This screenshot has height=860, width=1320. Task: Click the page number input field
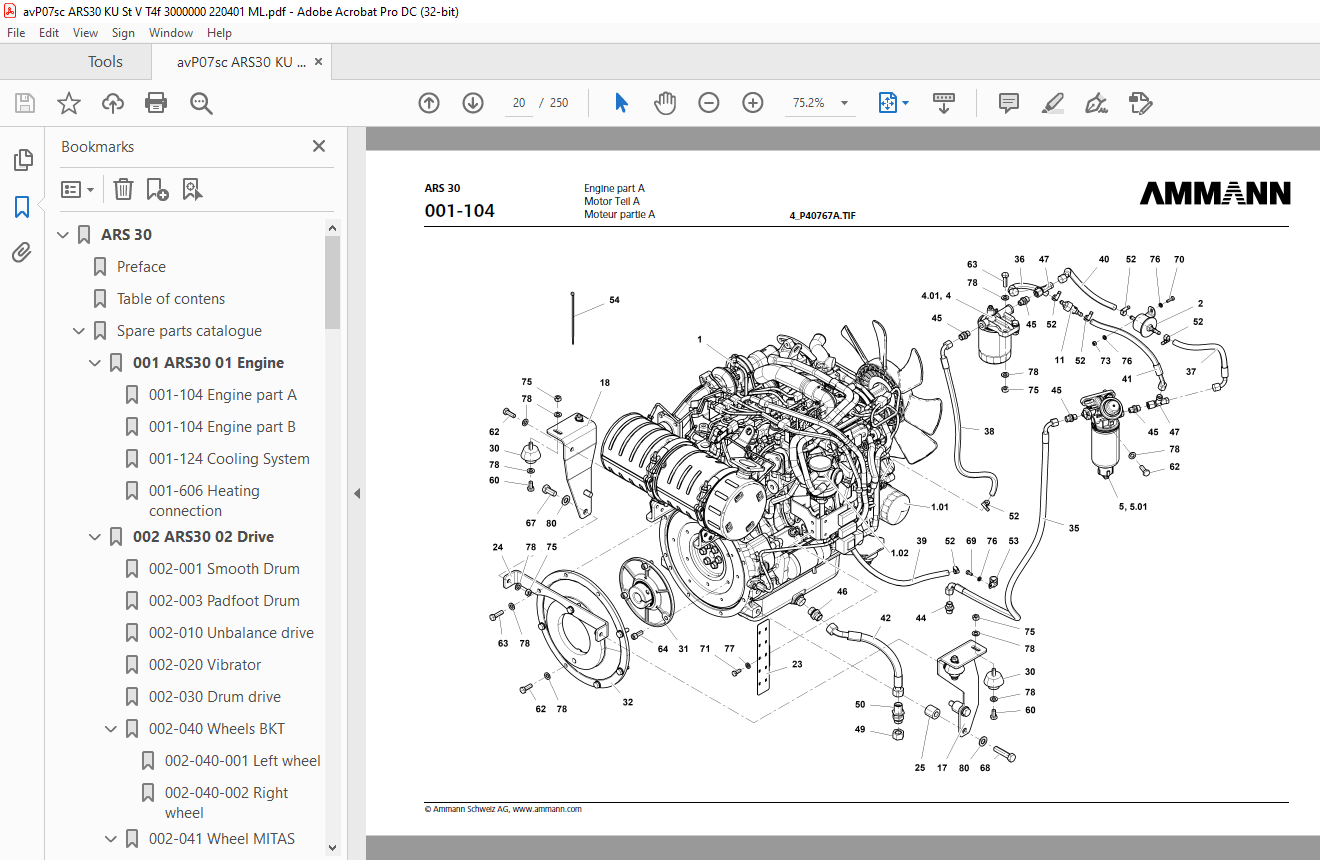[519, 103]
